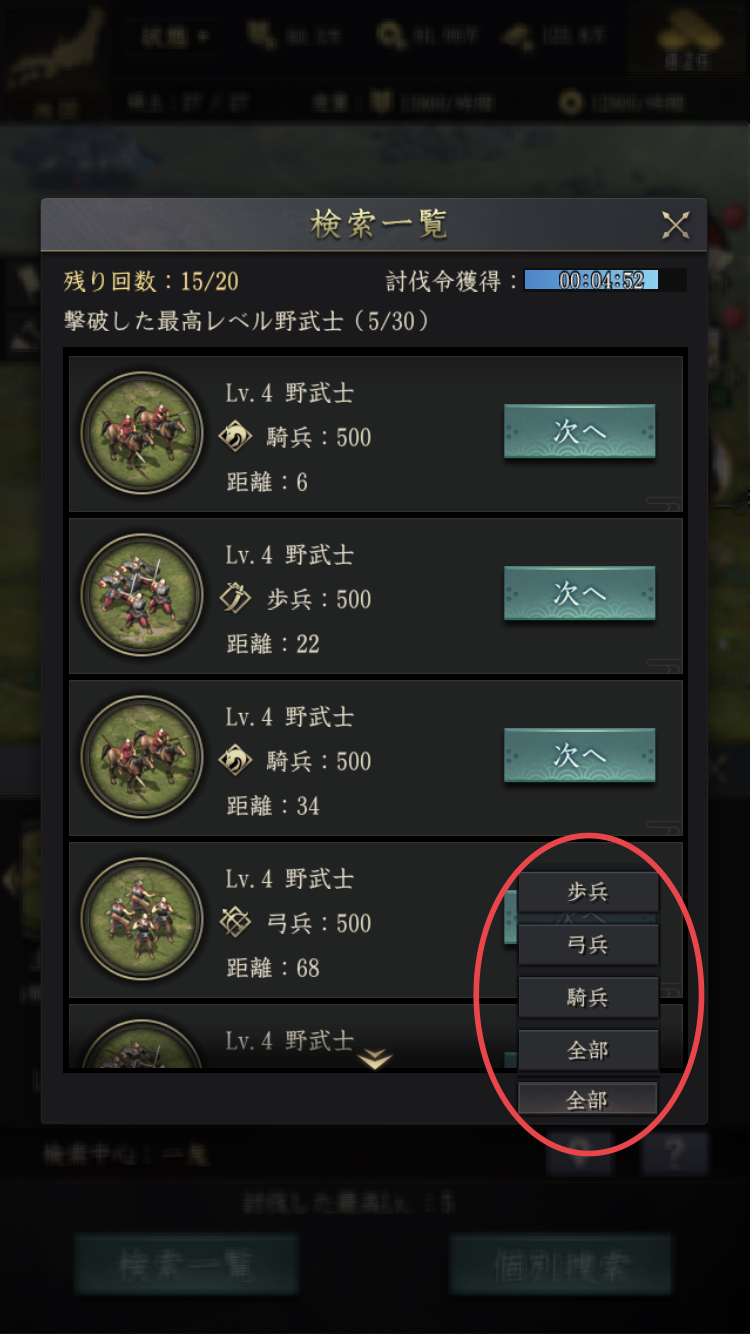Click the infantry portrait at distance 22
This screenshot has height=1334, width=750.
point(142,596)
